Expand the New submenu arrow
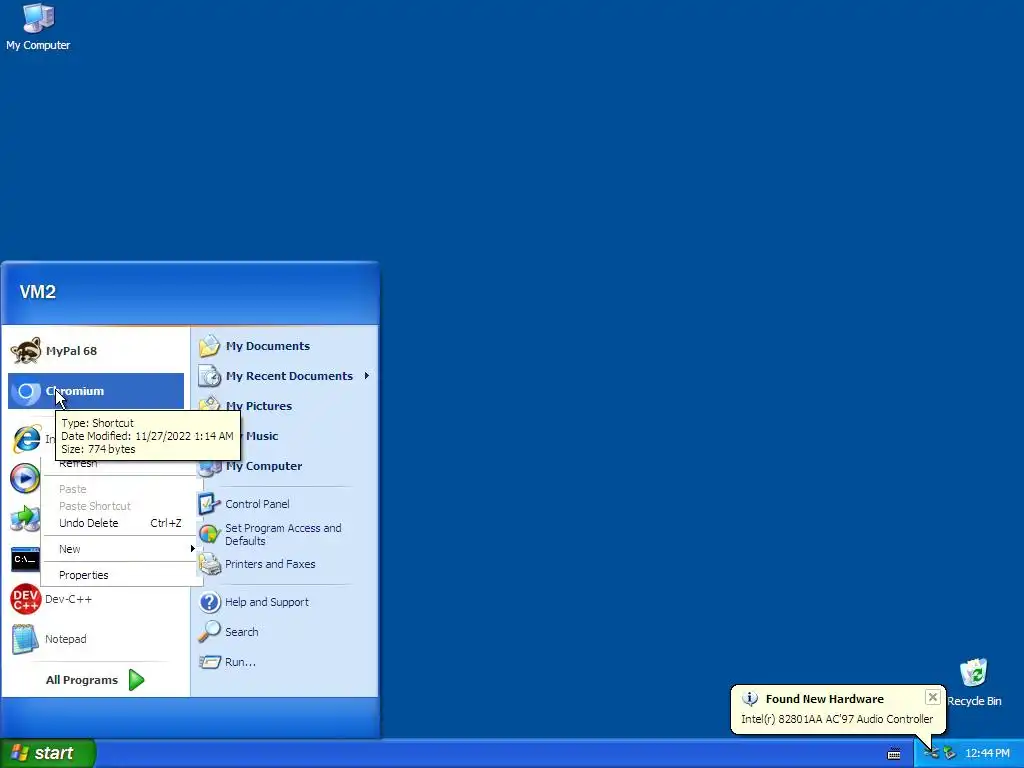 point(192,549)
